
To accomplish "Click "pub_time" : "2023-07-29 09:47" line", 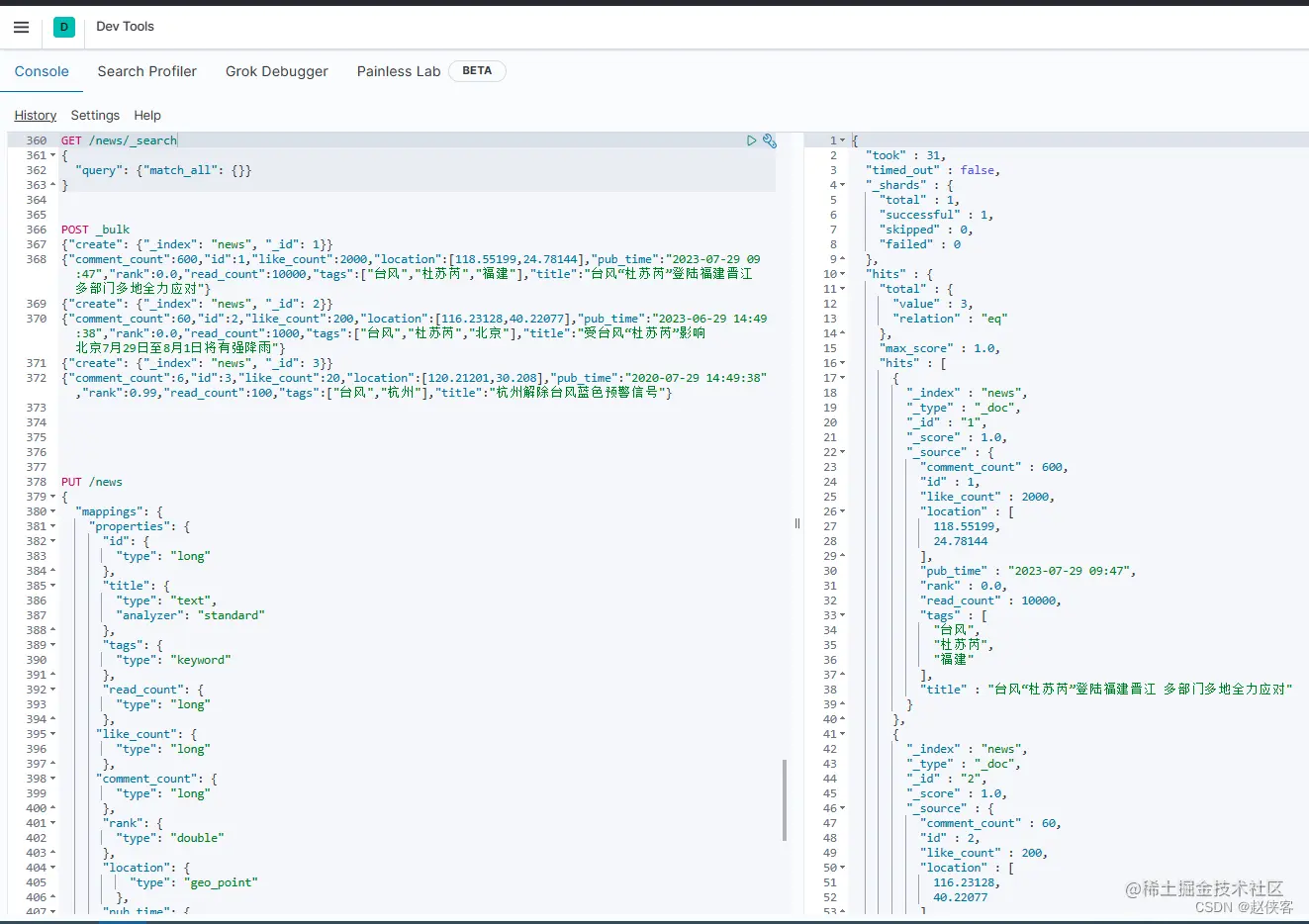I will pyautogui.click(x=1028, y=571).
